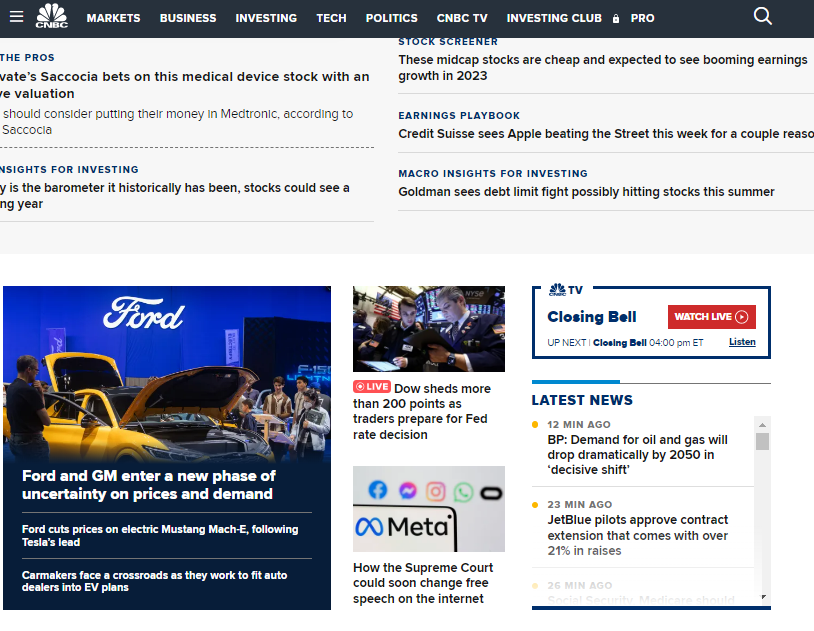Click the CNBC TV logo badge
The height and width of the screenshot is (631, 814).
click(x=566, y=290)
